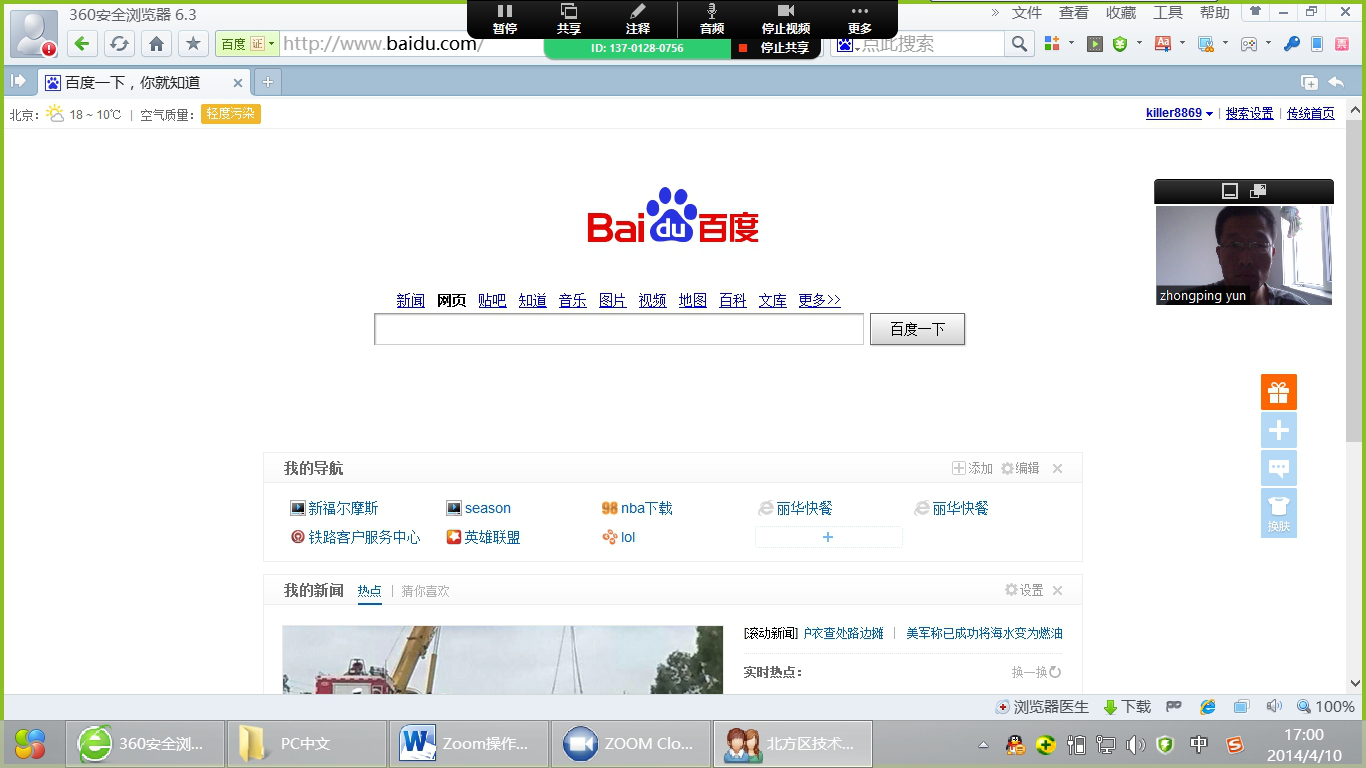Screen dimensions: 1366x768
Task: Bookmark the page with the star icon
Action: (193, 43)
